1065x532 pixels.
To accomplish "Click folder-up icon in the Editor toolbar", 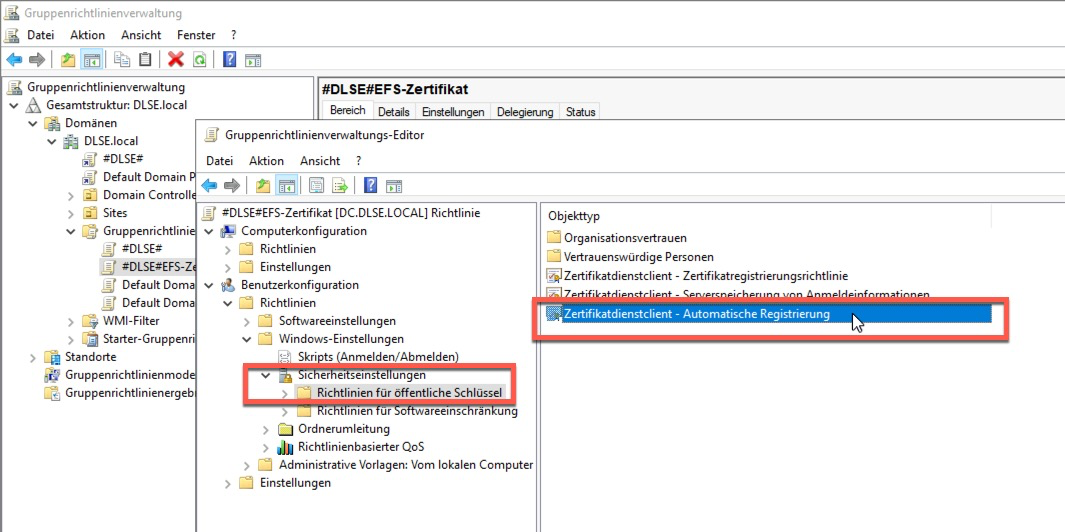I will click(262, 185).
